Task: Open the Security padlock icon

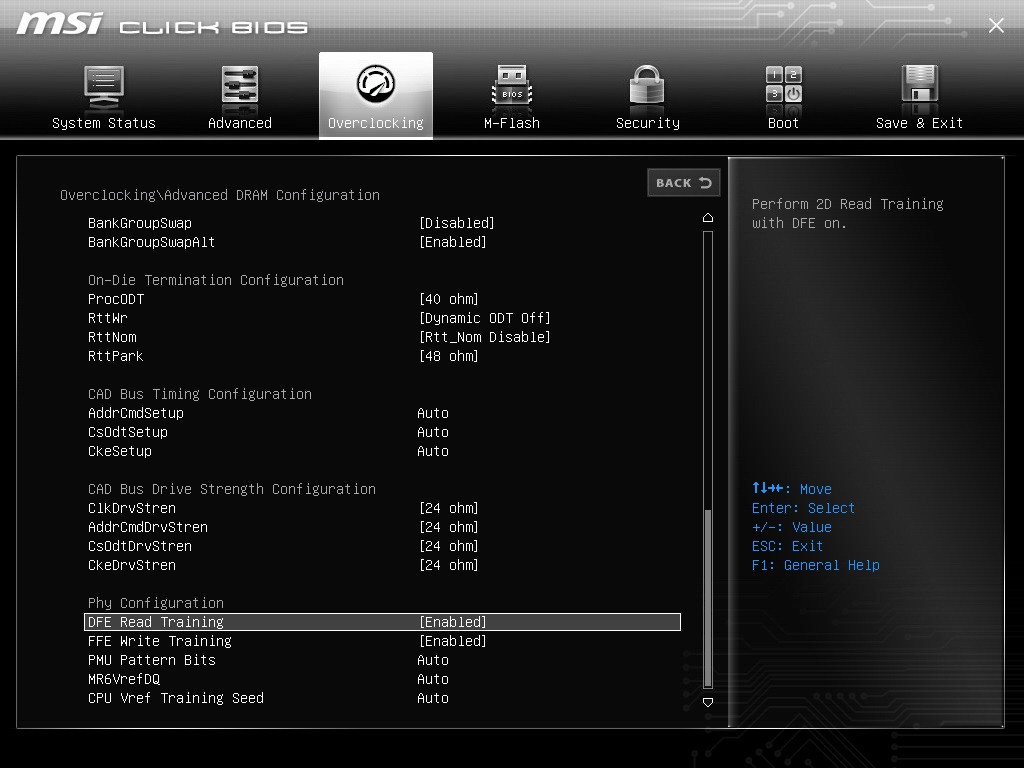Action: (x=647, y=85)
